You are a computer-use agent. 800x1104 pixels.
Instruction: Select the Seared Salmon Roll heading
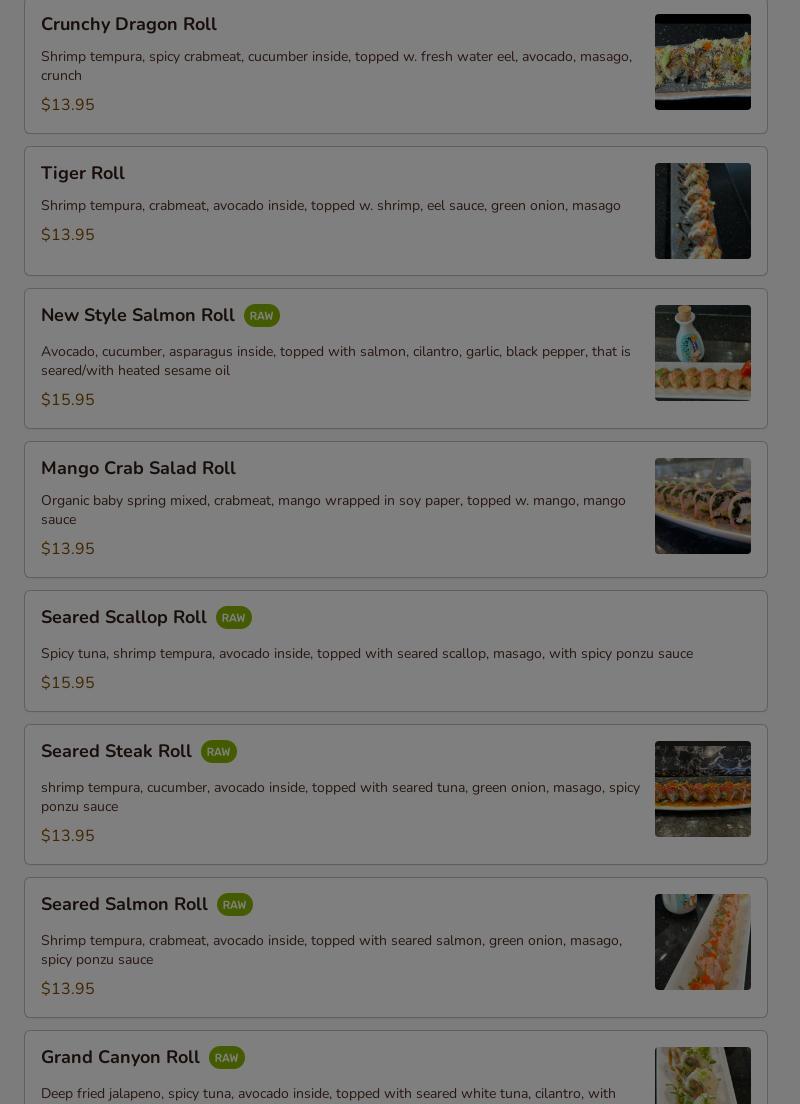tap(124, 904)
